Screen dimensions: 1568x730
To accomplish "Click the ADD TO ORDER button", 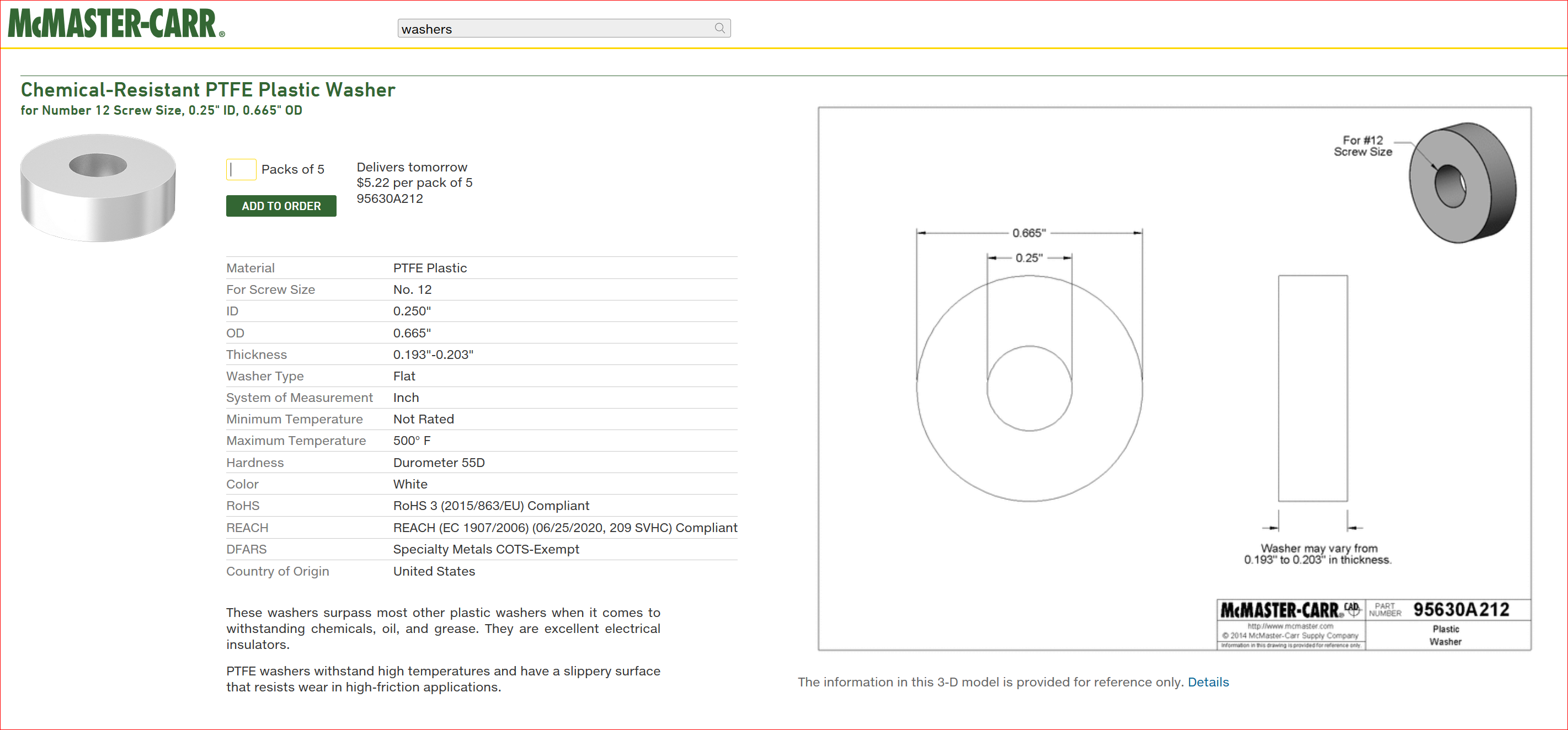I will pyautogui.click(x=281, y=206).
